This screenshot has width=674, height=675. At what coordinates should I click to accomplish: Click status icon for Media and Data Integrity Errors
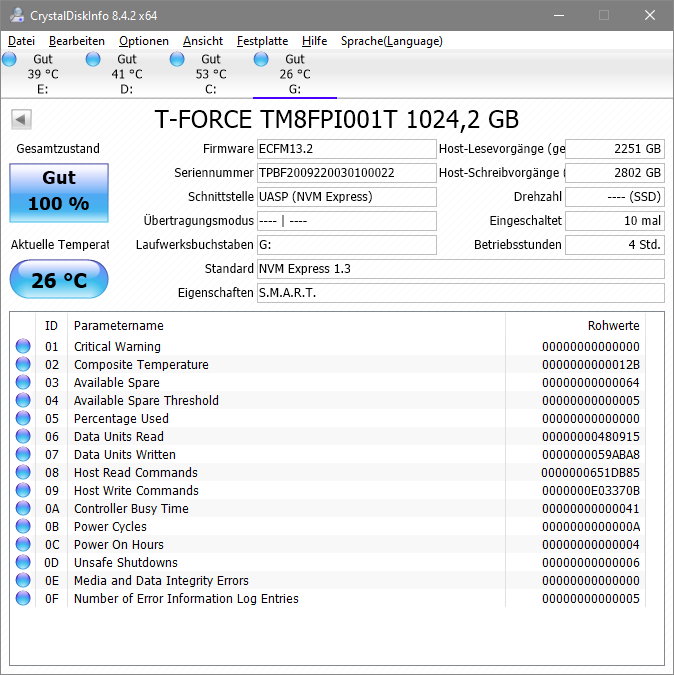(x=23, y=580)
